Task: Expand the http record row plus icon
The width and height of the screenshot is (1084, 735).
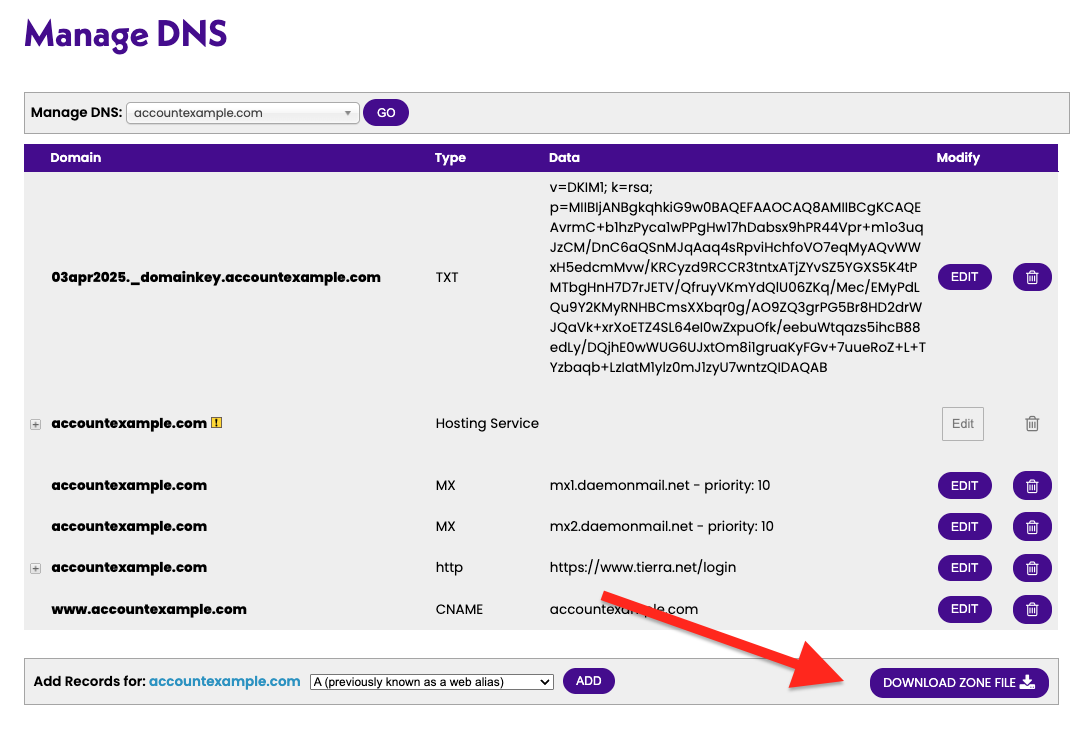Action: point(36,568)
